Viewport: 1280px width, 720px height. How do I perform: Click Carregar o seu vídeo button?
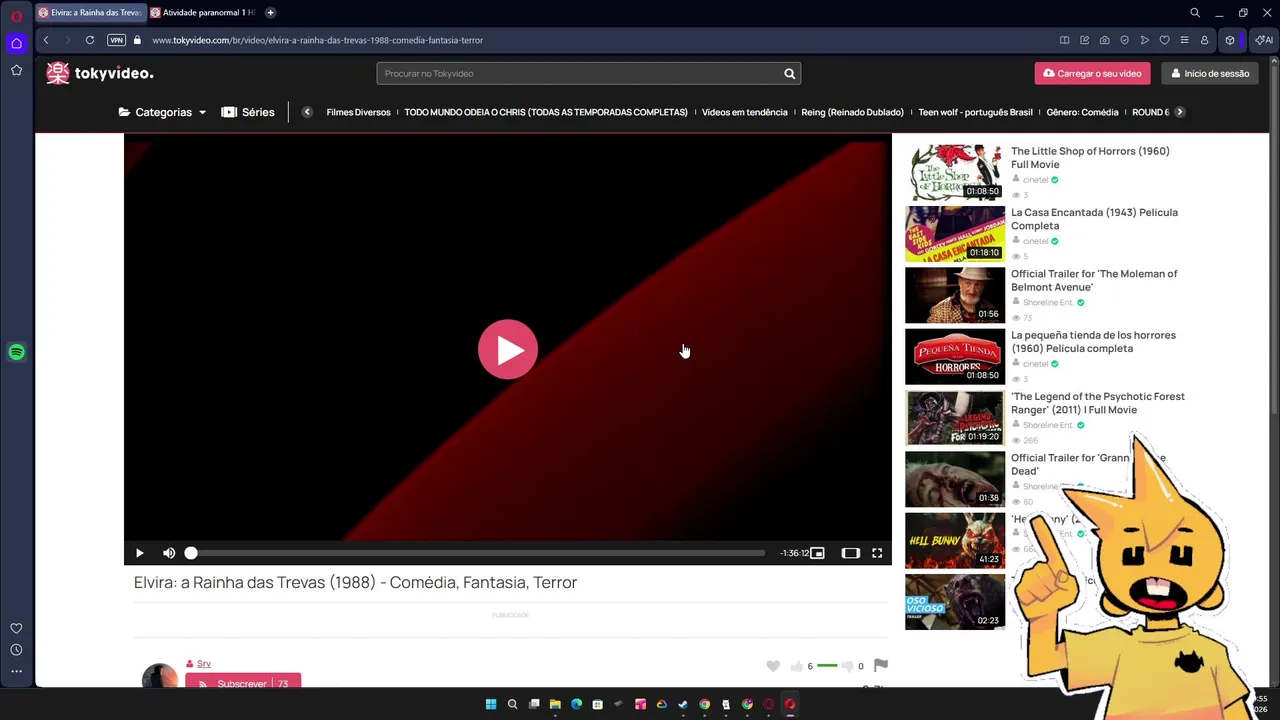(1092, 73)
